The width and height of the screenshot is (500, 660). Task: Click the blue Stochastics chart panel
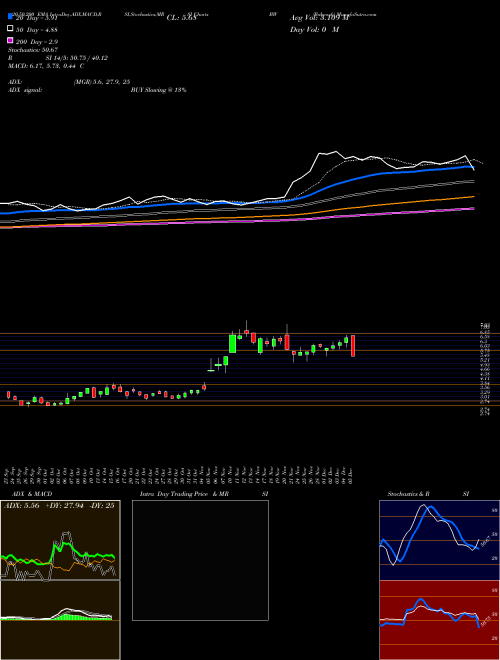[x=439, y=540]
